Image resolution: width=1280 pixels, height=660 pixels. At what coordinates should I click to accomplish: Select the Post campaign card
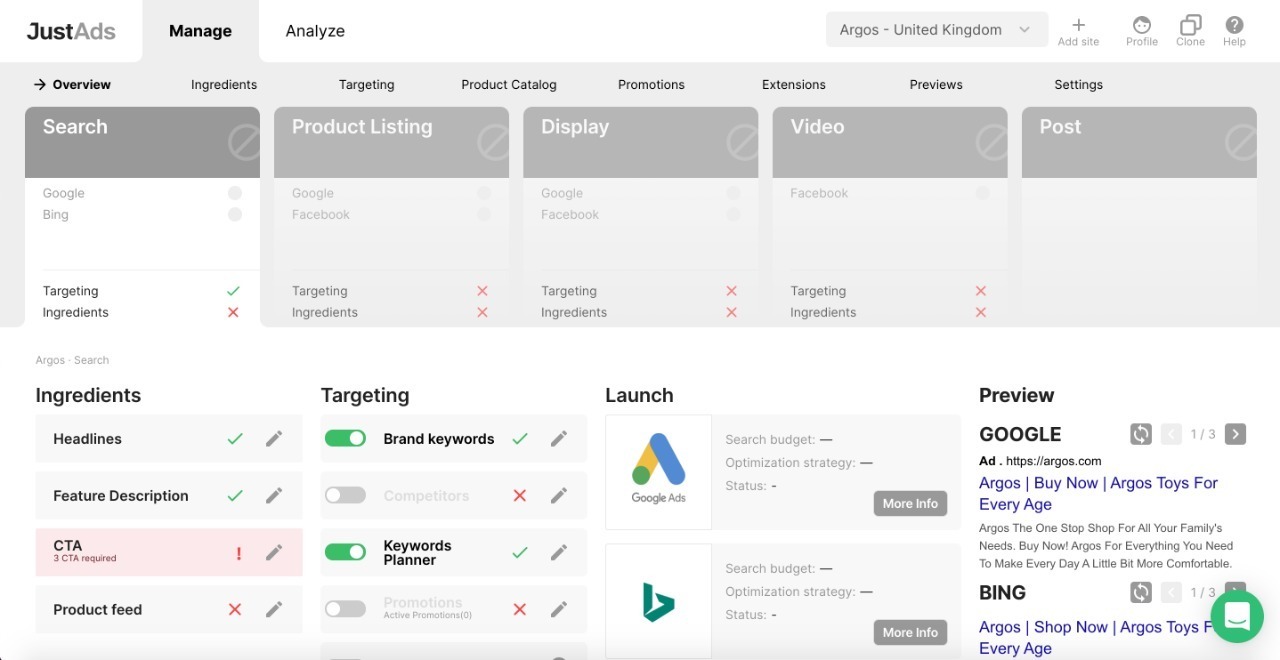(x=1139, y=217)
